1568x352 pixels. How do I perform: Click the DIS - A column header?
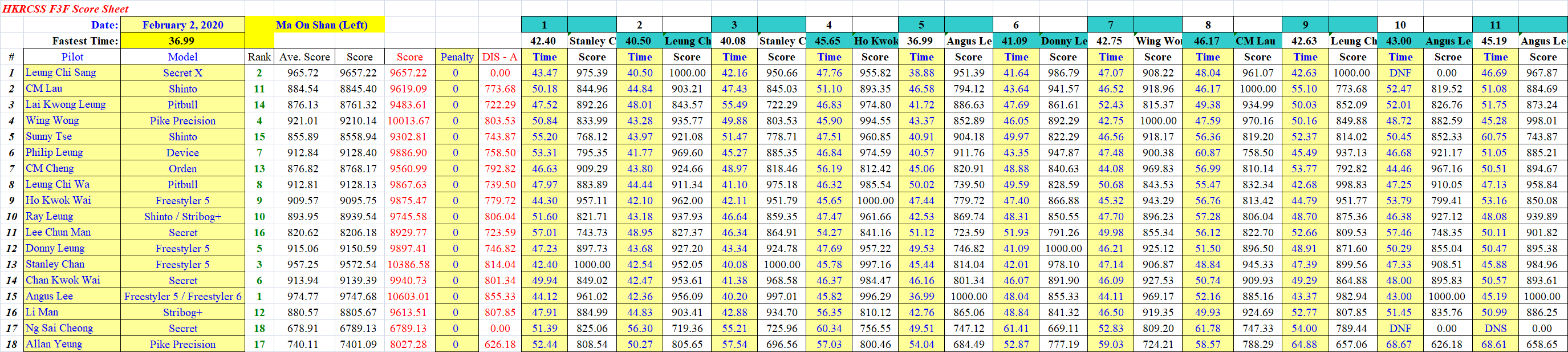point(499,56)
